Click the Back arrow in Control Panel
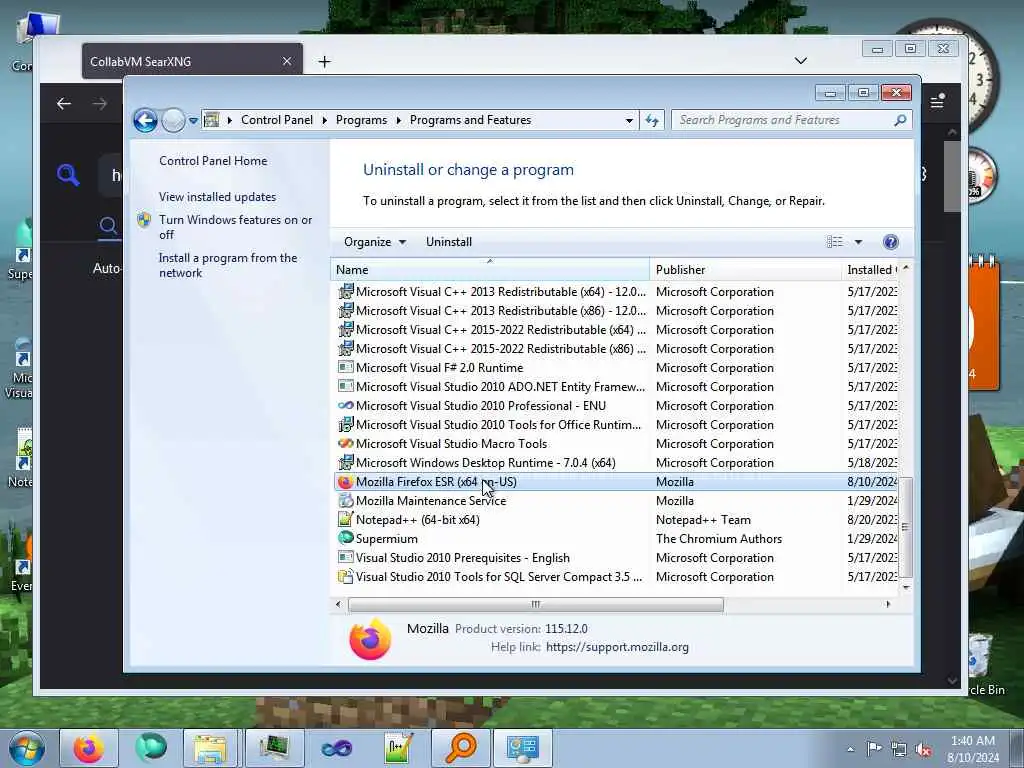1024x768 pixels. 145,120
